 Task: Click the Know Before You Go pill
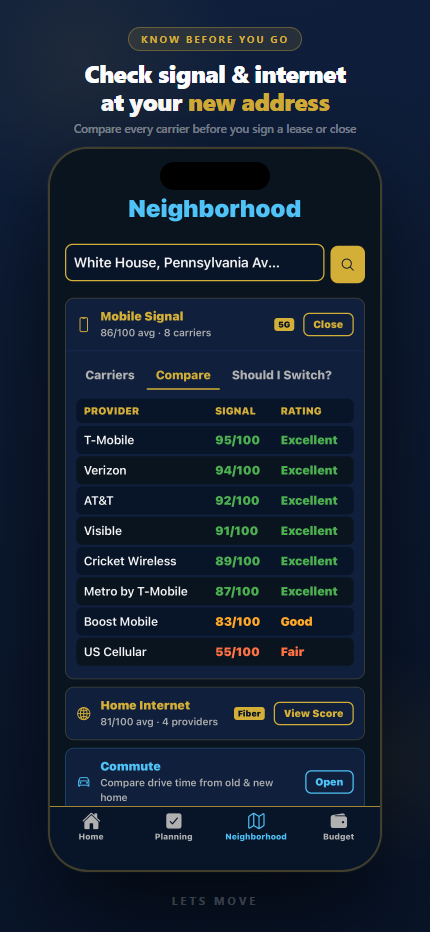215,39
